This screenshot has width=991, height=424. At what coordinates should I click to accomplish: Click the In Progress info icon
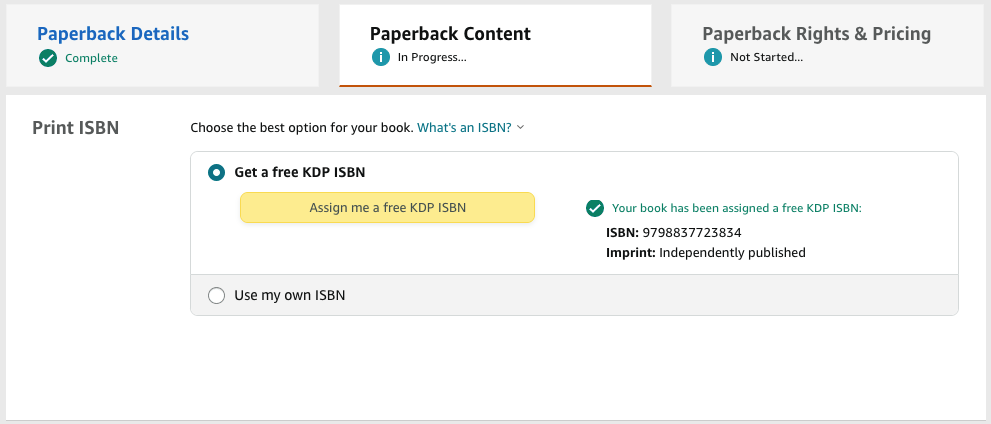(x=380, y=58)
